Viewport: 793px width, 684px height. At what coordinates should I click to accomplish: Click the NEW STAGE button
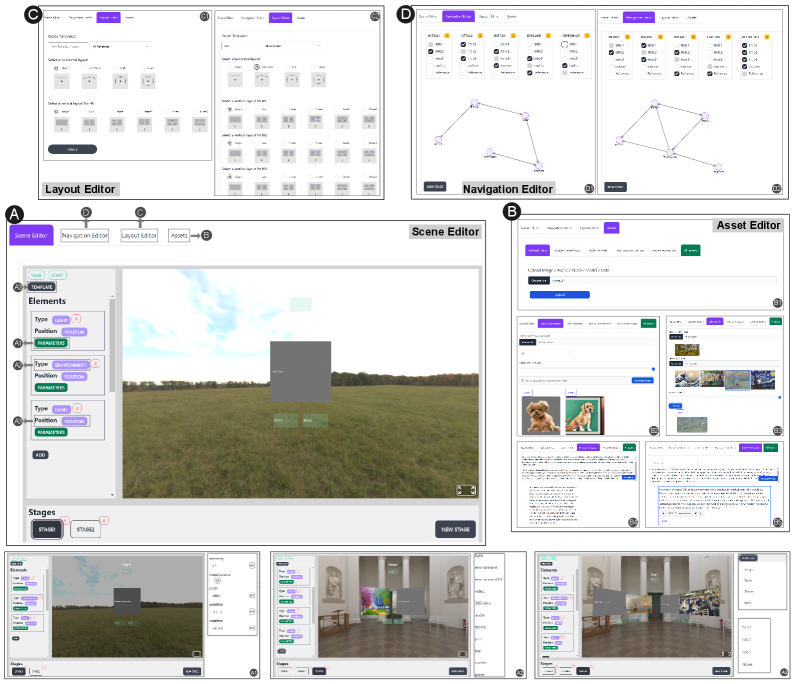455,529
